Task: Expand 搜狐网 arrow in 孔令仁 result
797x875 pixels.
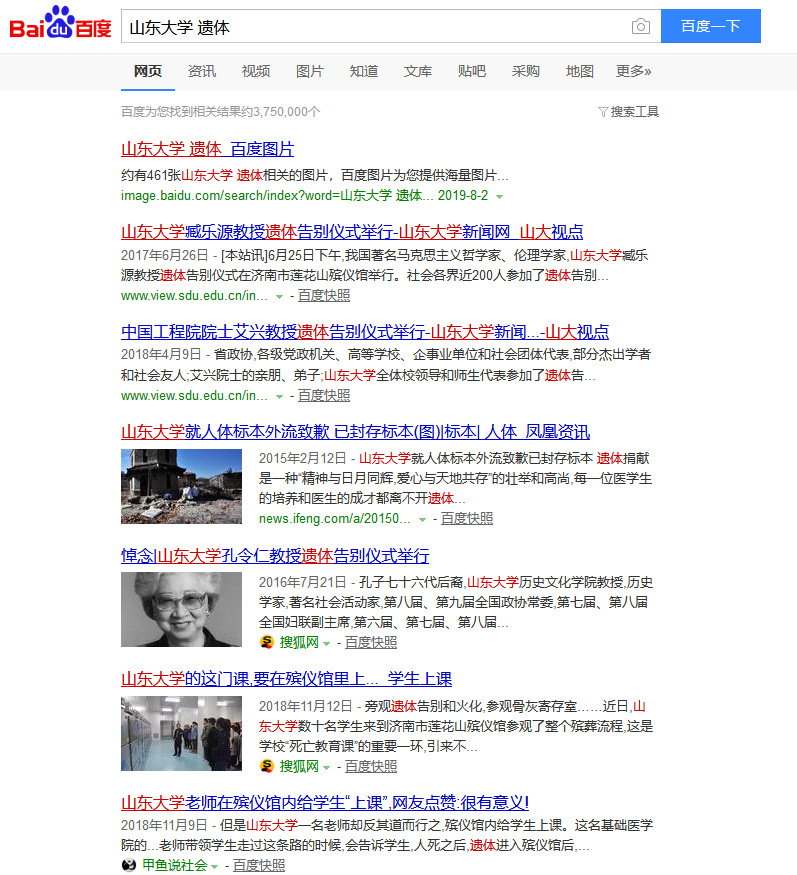Action: (x=327, y=644)
